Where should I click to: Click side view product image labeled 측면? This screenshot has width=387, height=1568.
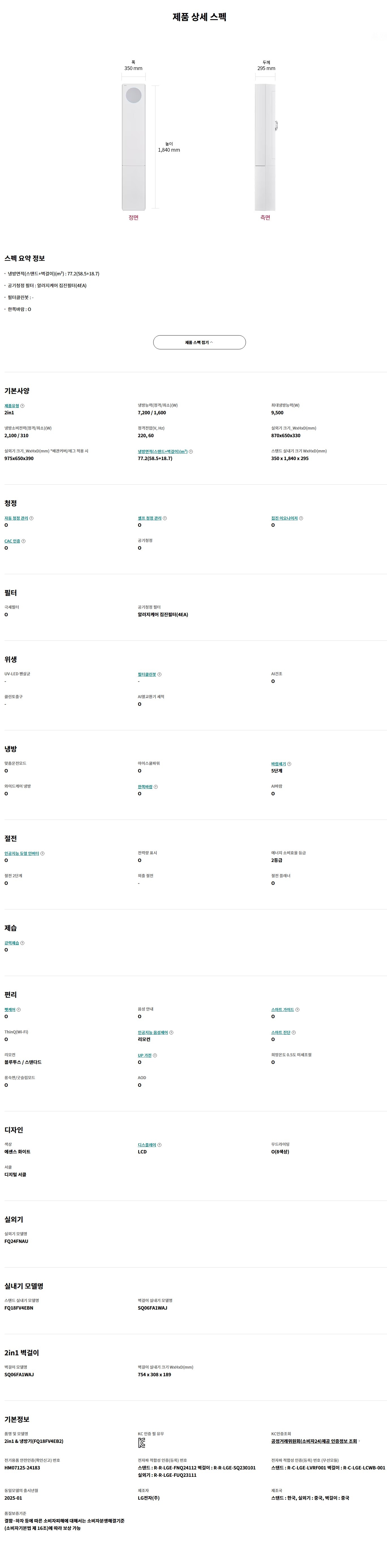click(x=266, y=147)
